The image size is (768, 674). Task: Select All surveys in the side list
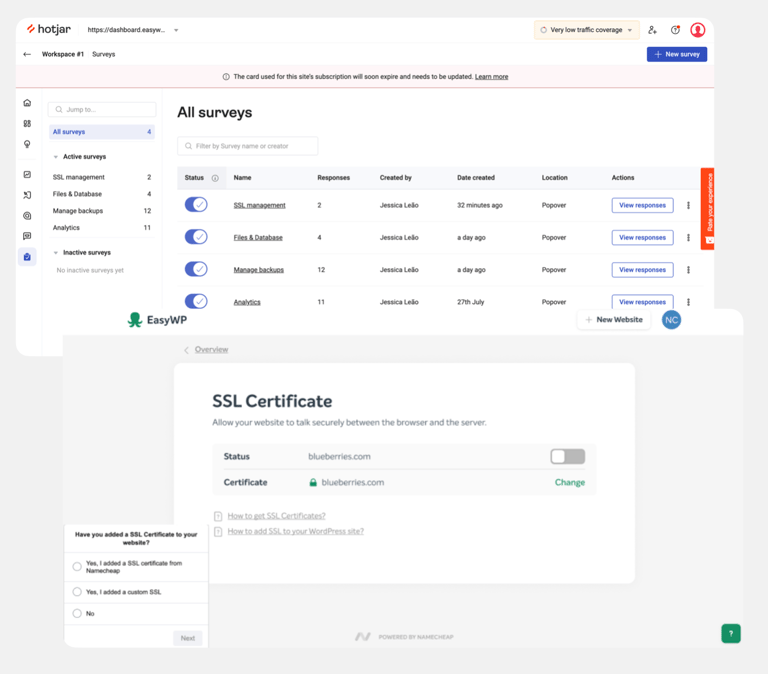point(102,132)
